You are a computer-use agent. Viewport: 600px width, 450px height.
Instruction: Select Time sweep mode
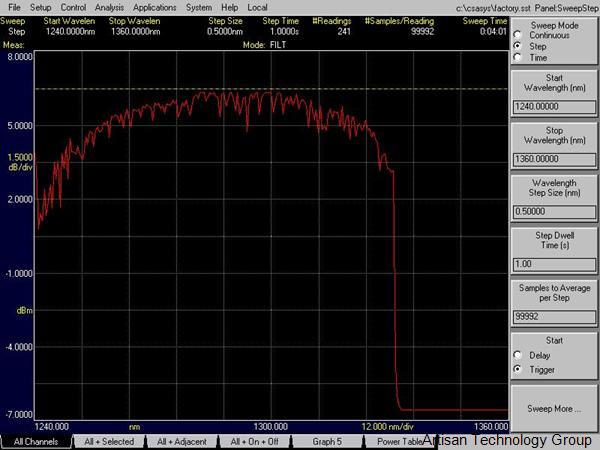pyautogui.click(x=516, y=57)
